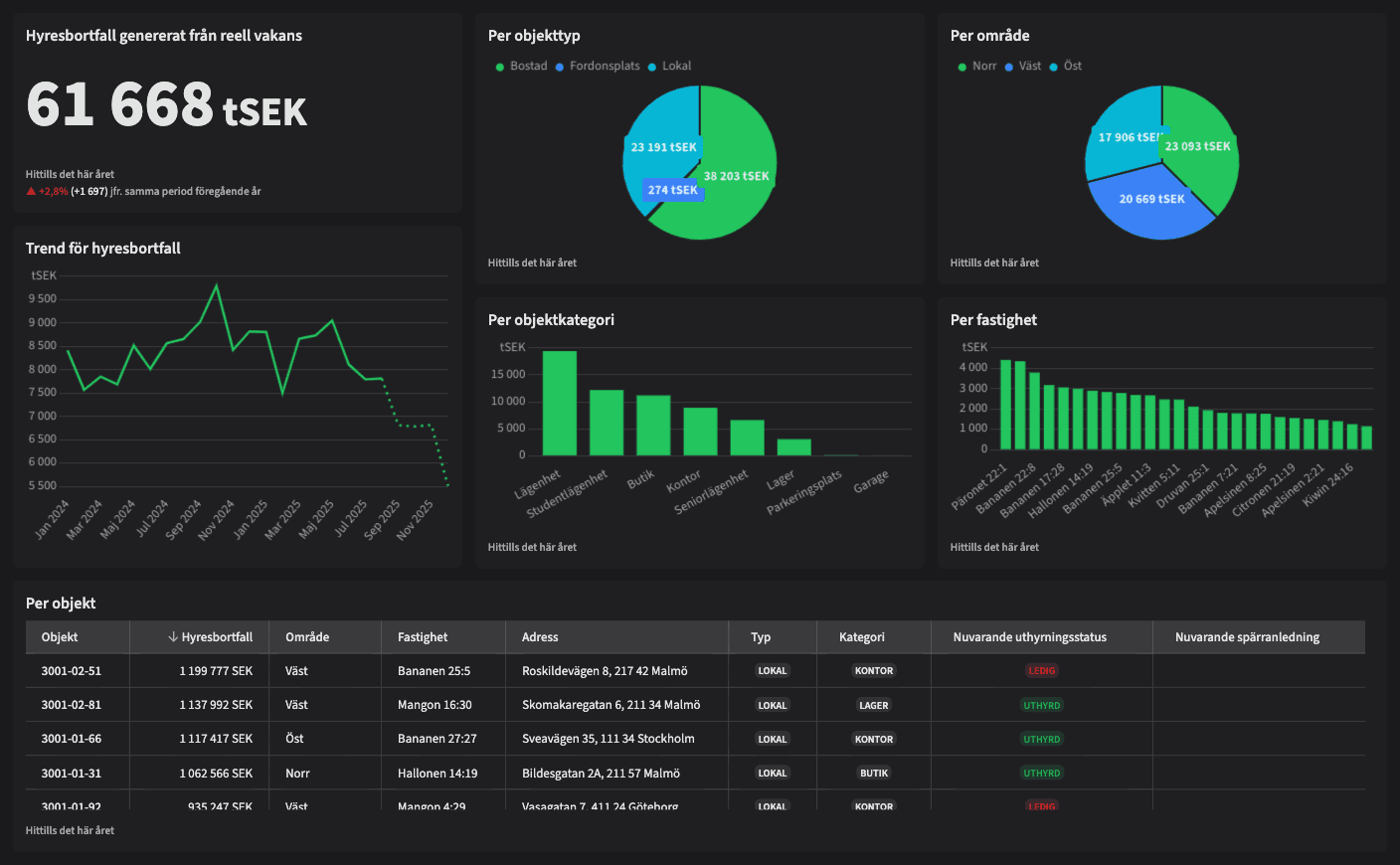The height and width of the screenshot is (865, 1400).
Task: Toggle the Norr area in the legend
Action: [983, 67]
